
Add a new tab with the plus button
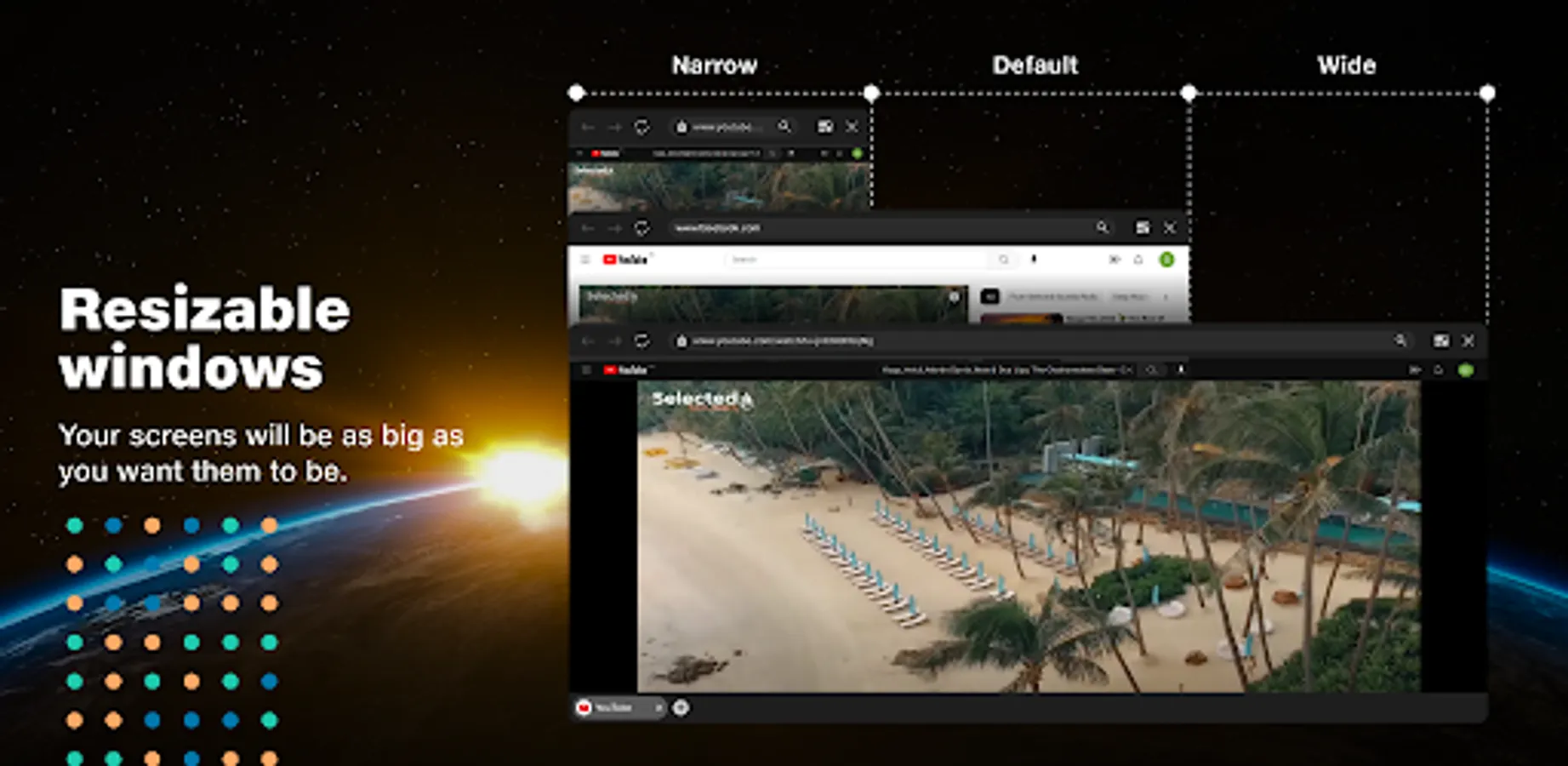click(x=681, y=707)
